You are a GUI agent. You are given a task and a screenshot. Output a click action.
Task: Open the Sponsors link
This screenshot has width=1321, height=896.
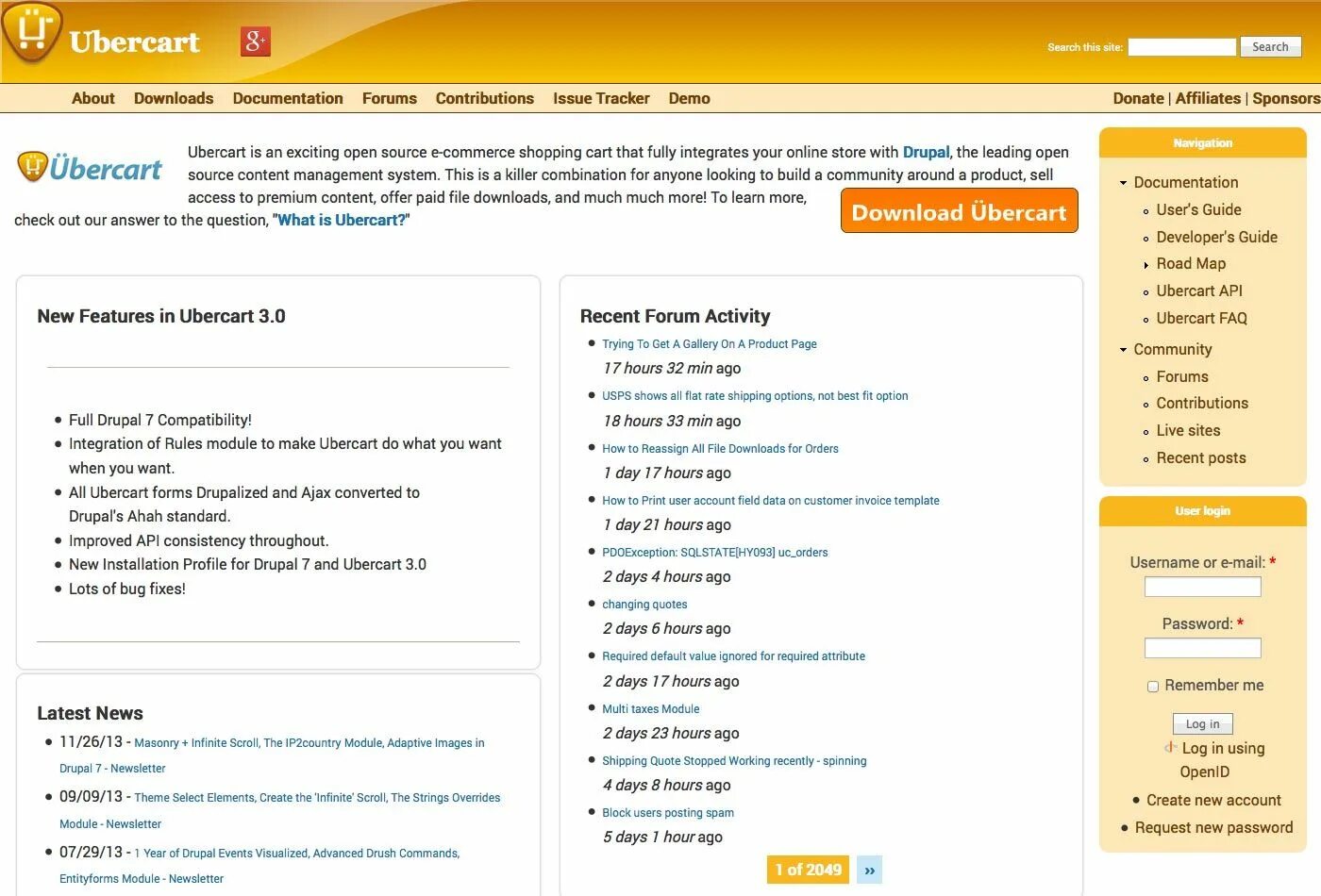[1286, 98]
